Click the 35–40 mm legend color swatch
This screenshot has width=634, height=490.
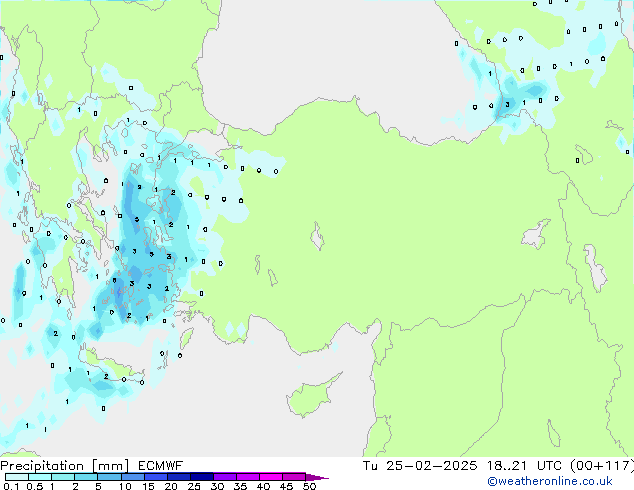tap(247, 477)
